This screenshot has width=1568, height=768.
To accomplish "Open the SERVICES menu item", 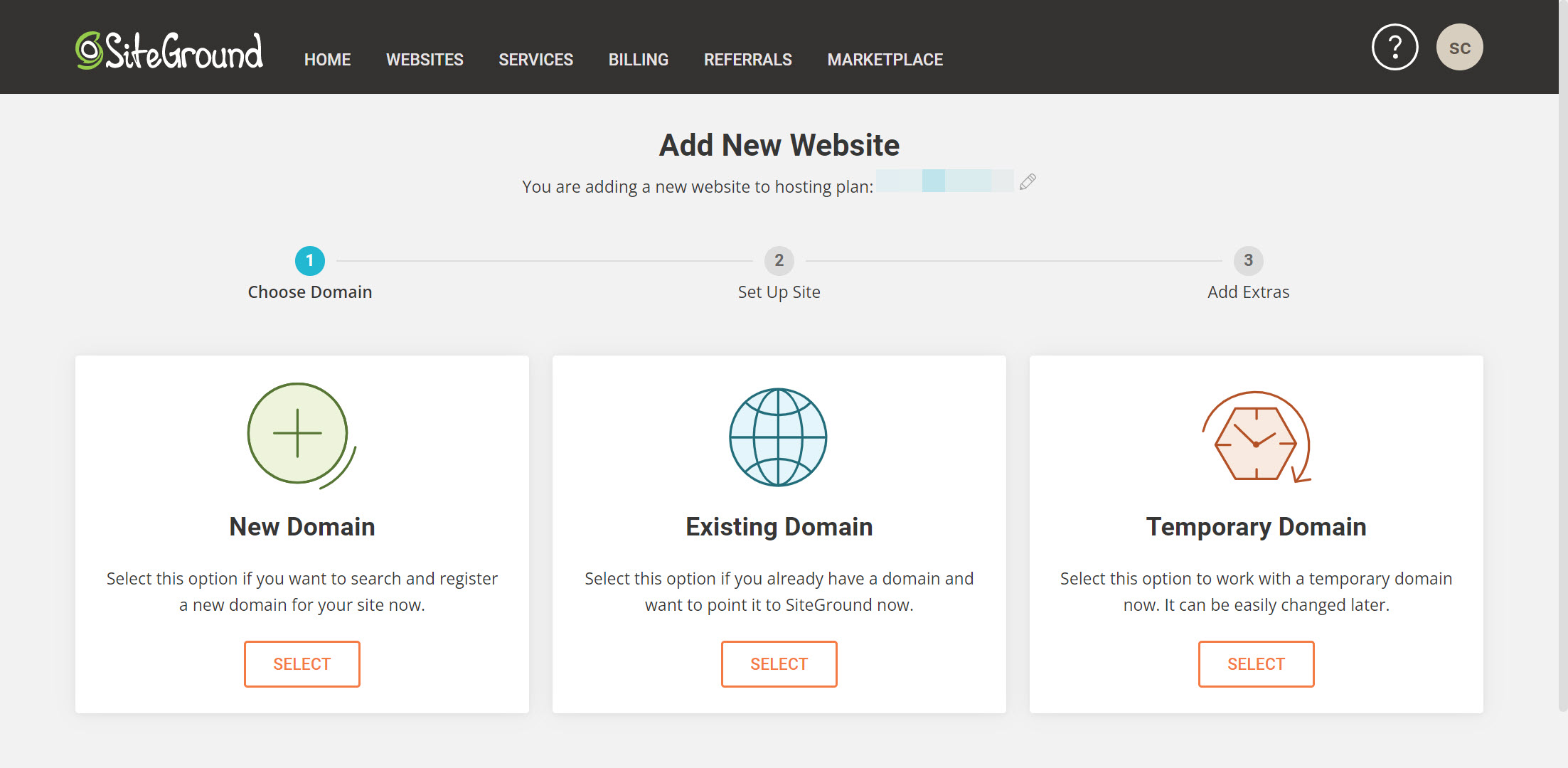I will [535, 60].
